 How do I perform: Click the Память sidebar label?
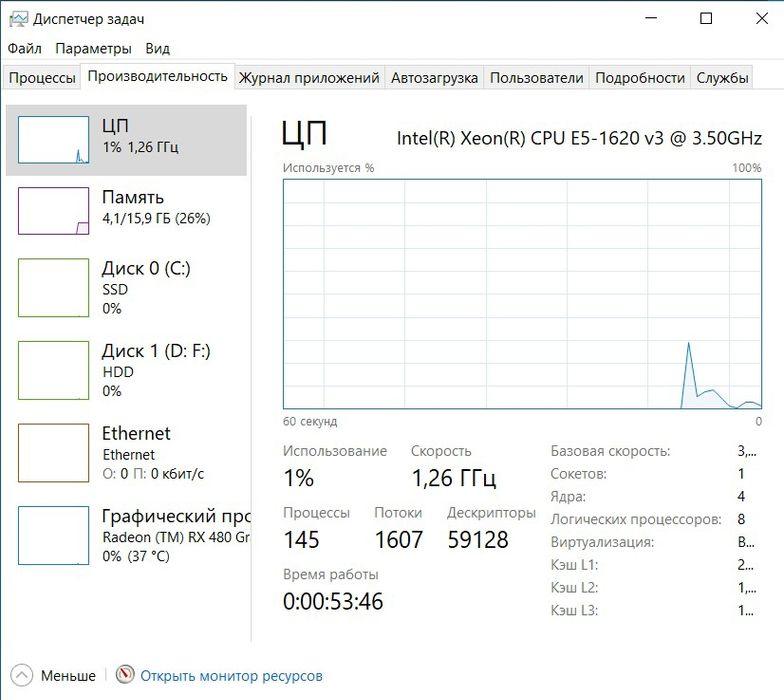(x=132, y=197)
